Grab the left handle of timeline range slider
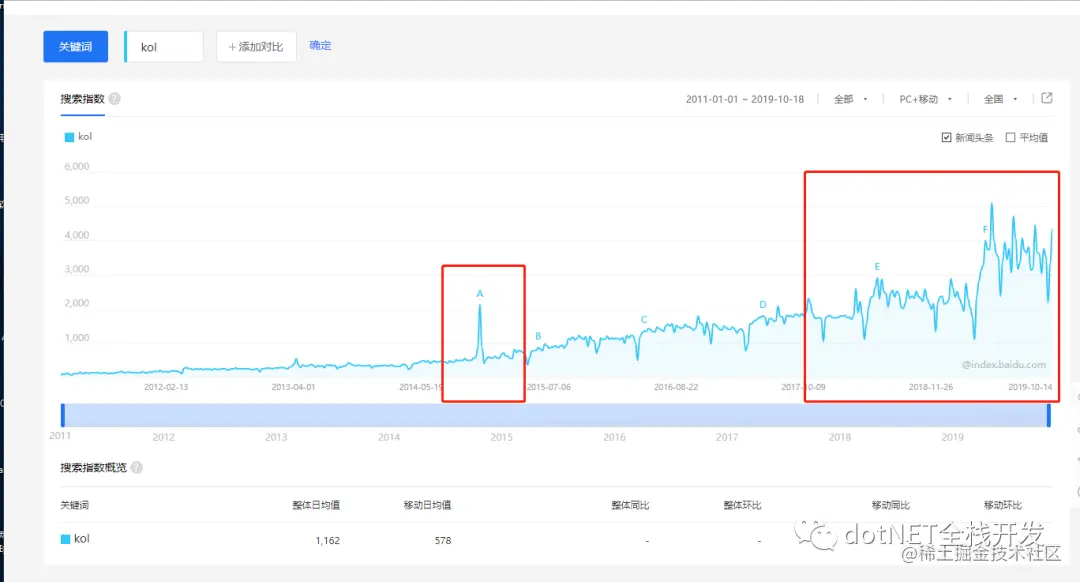 63,415
